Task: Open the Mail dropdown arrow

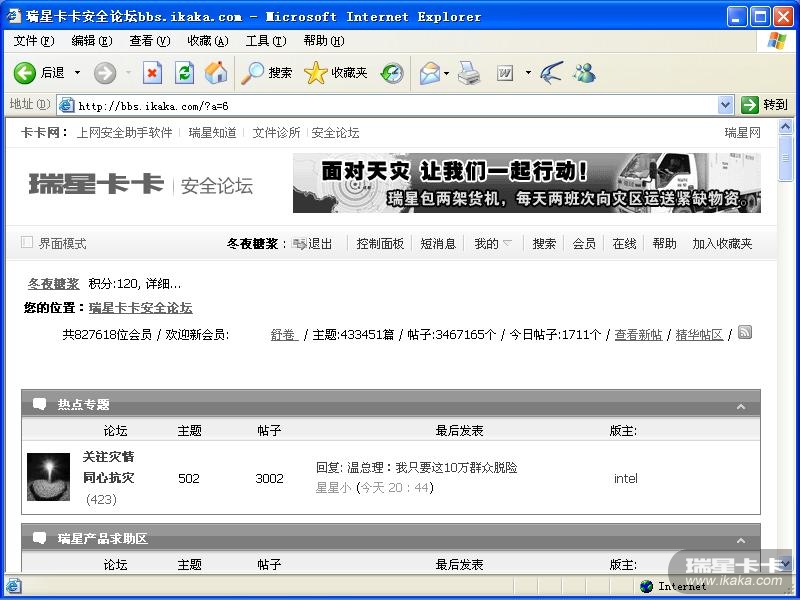Action: pos(446,73)
